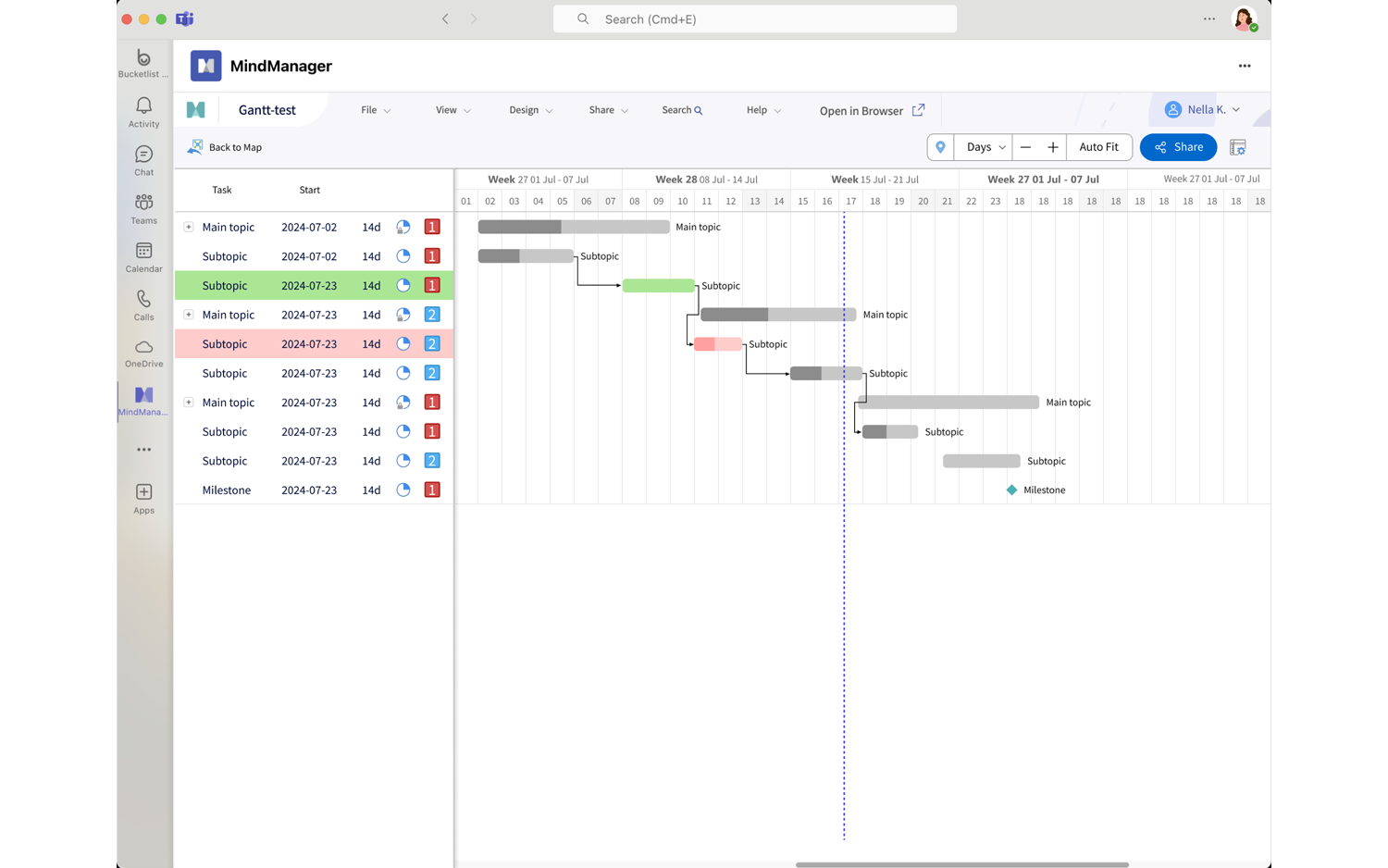
Task: Click Open in Browser link
Action: click(x=871, y=111)
